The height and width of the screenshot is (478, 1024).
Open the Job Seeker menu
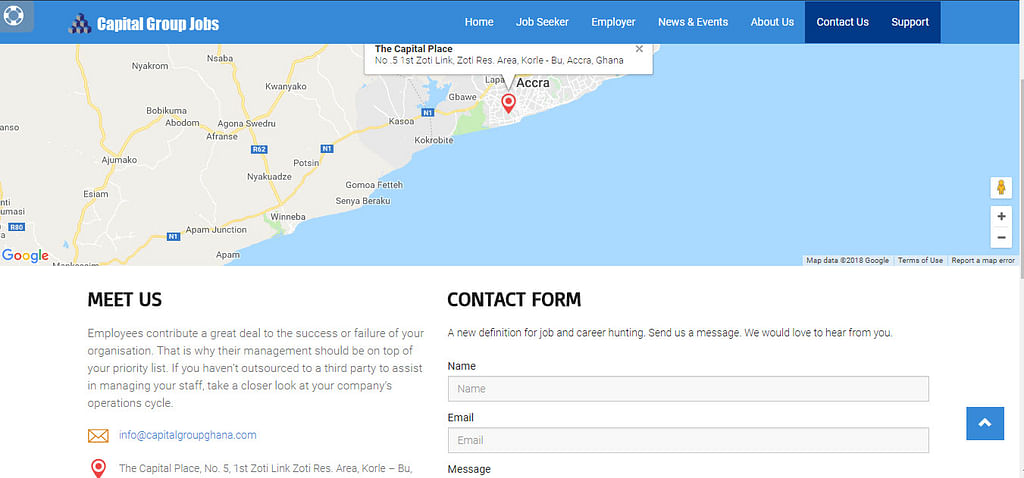(x=542, y=22)
